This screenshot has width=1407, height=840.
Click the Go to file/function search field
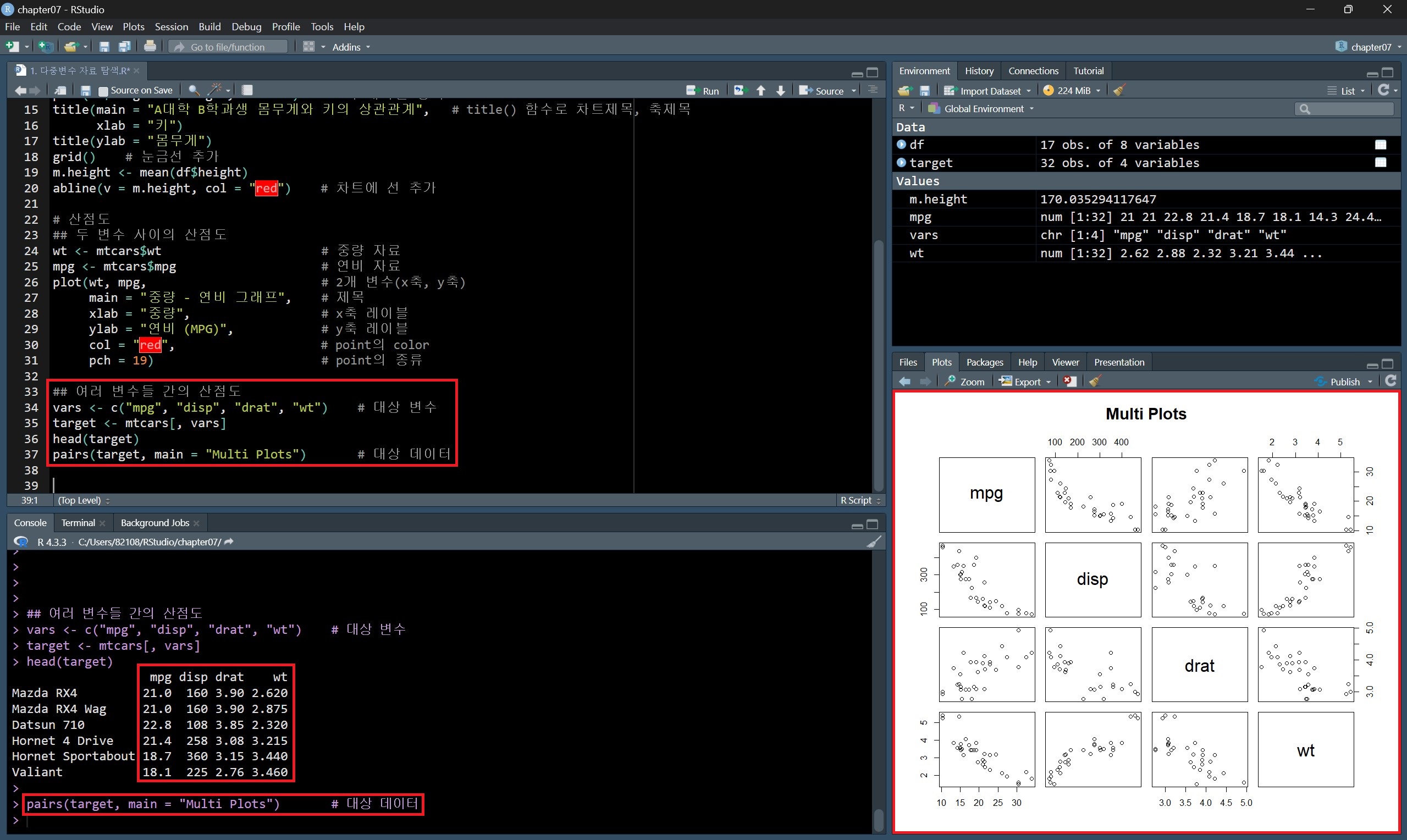click(228, 47)
